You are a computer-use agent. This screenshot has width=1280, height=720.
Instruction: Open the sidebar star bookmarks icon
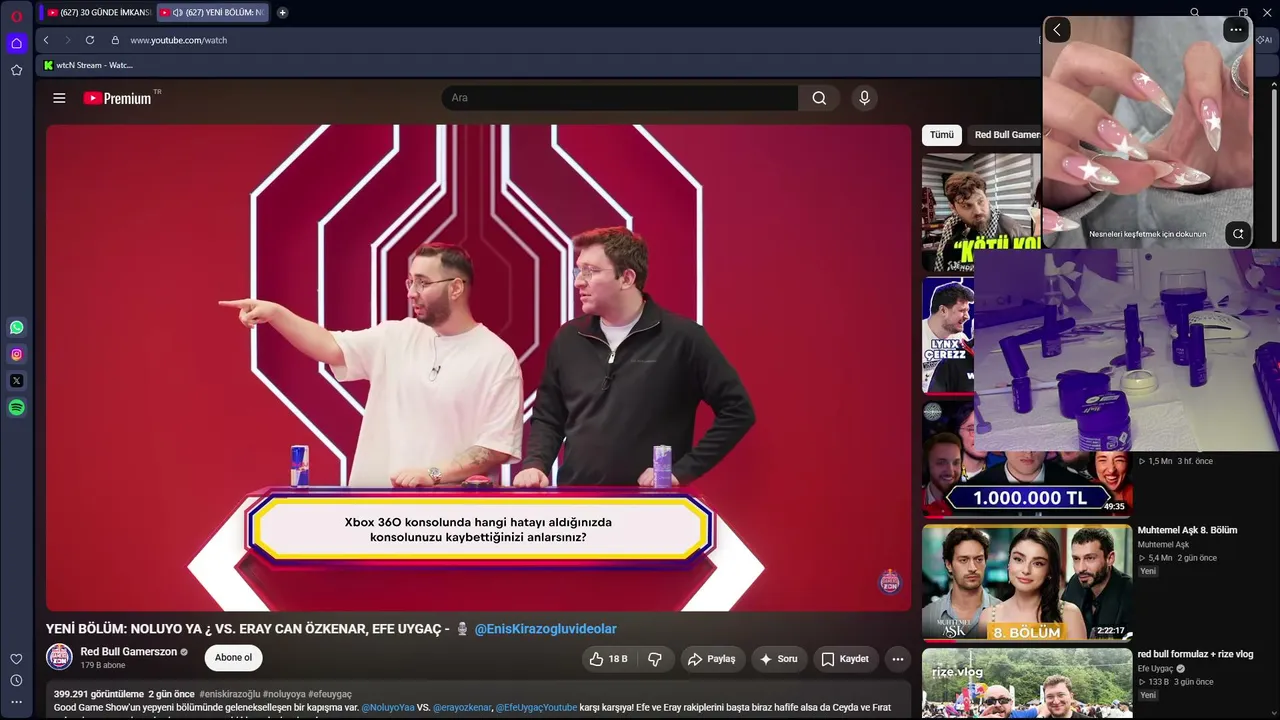point(16,70)
